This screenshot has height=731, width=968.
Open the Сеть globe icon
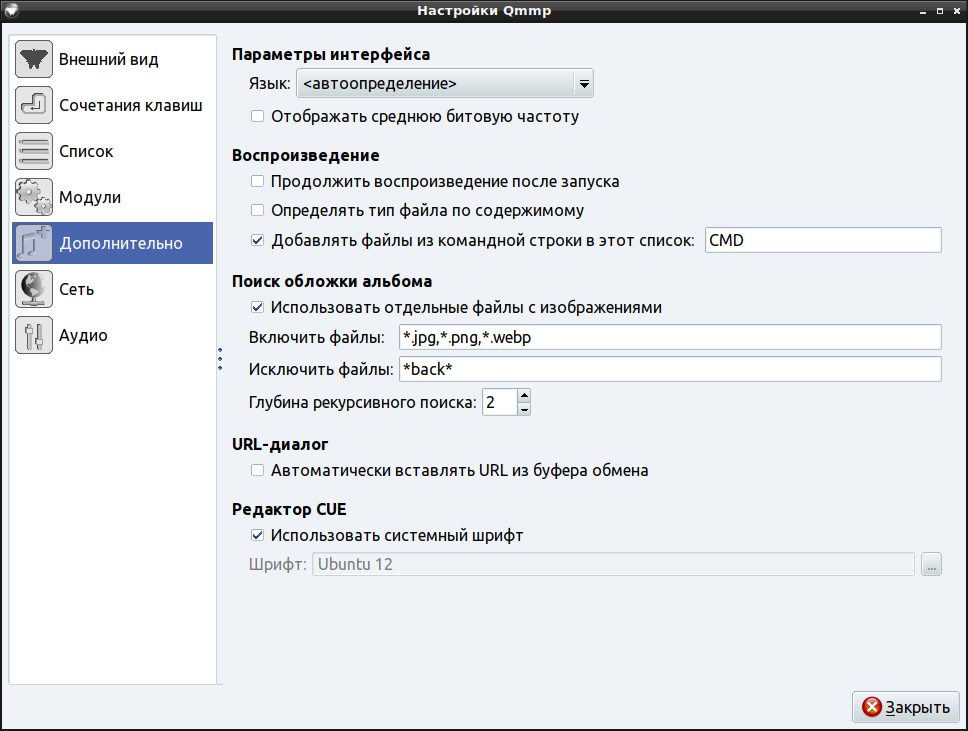[x=34, y=290]
